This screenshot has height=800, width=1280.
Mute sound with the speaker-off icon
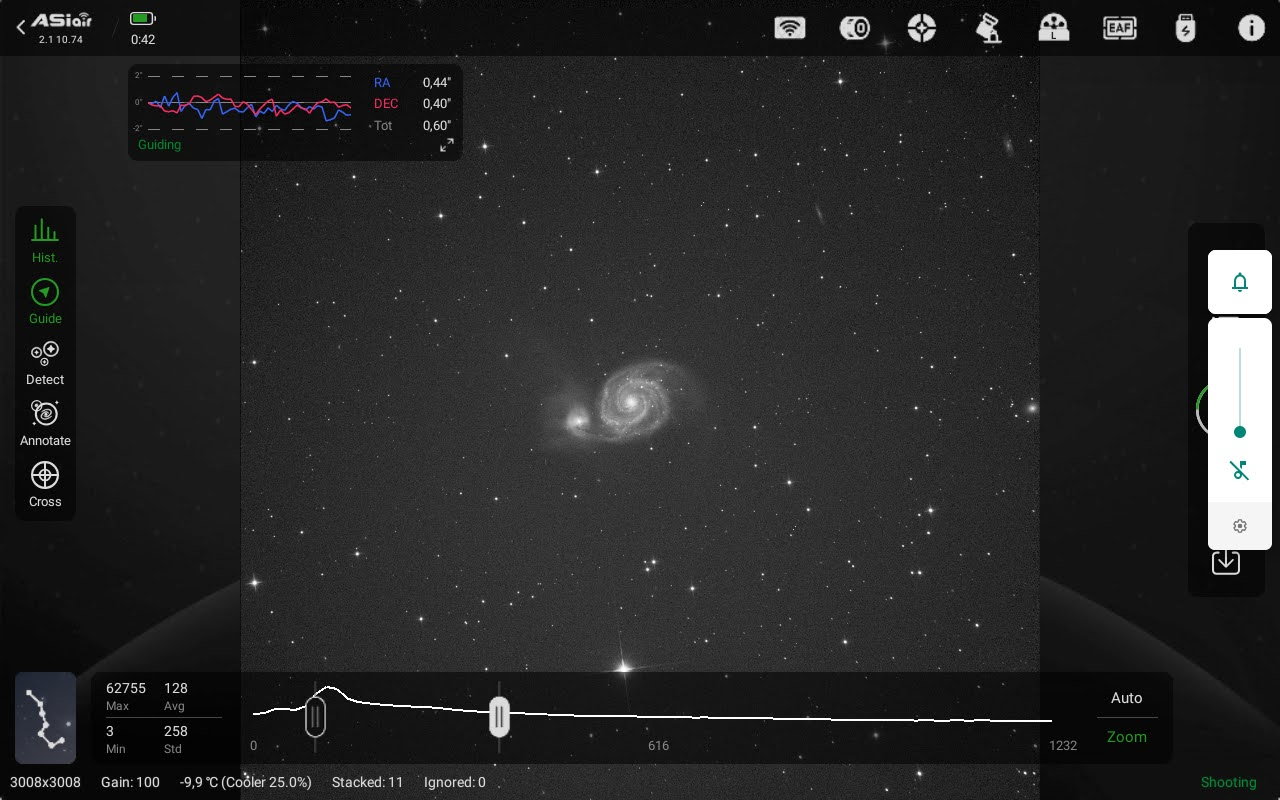[x=1240, y=470]
